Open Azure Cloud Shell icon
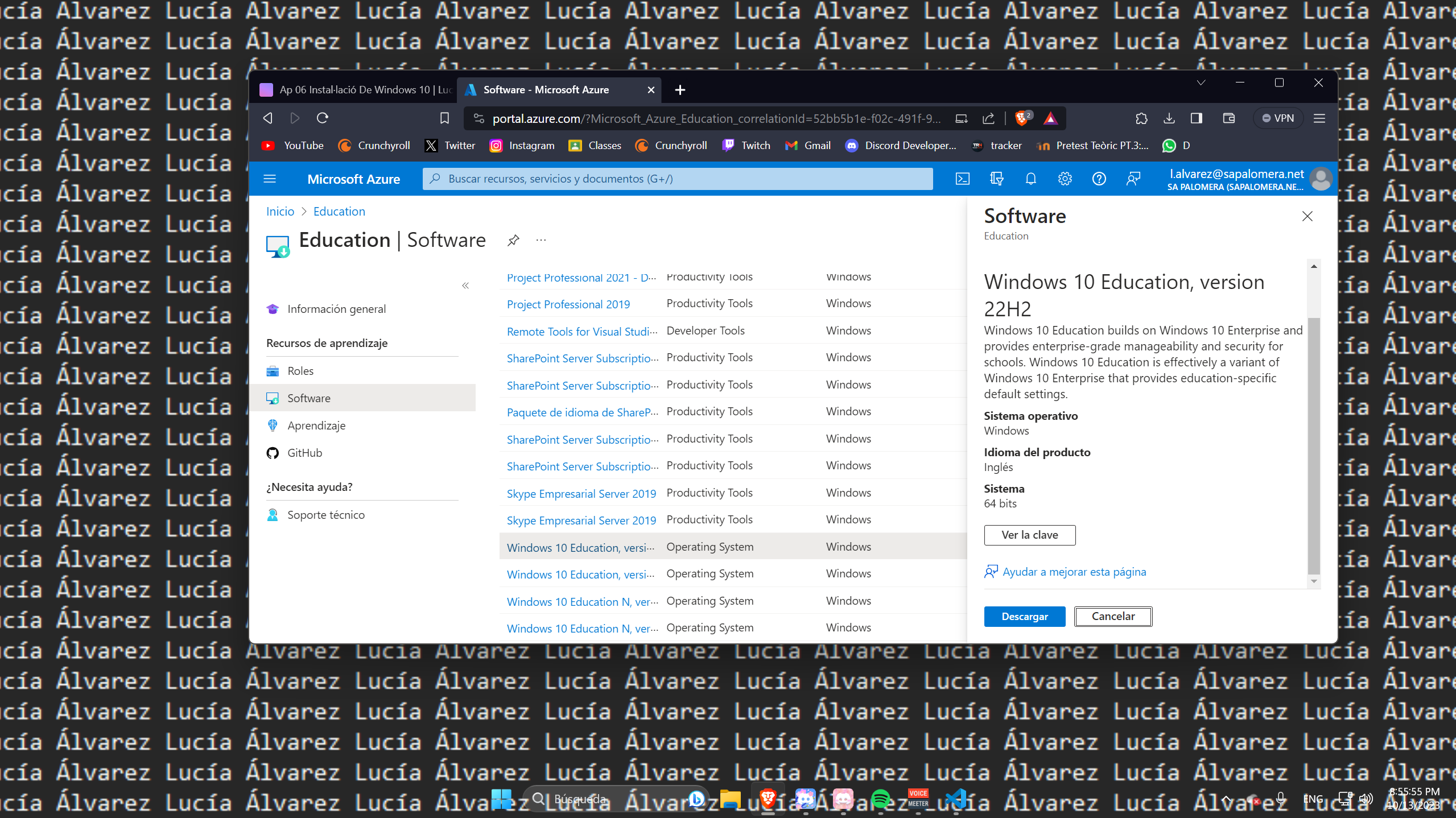1456x818 pixels. (962, 179)
